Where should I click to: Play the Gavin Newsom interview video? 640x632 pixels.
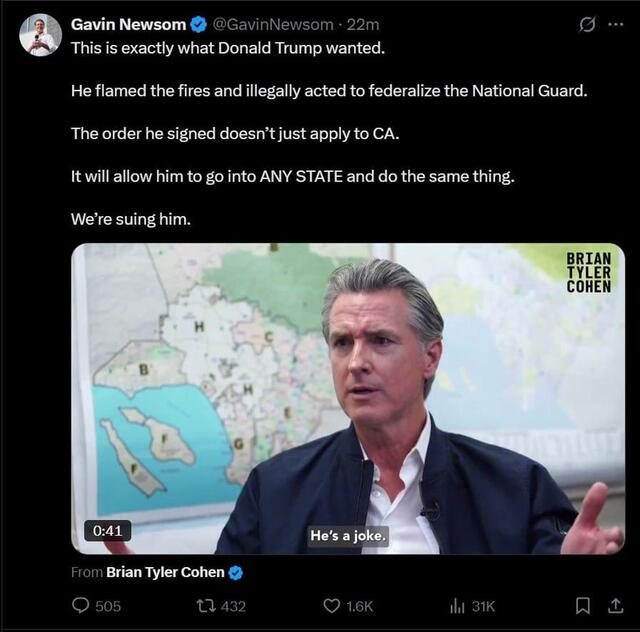[x=347, y=398]
